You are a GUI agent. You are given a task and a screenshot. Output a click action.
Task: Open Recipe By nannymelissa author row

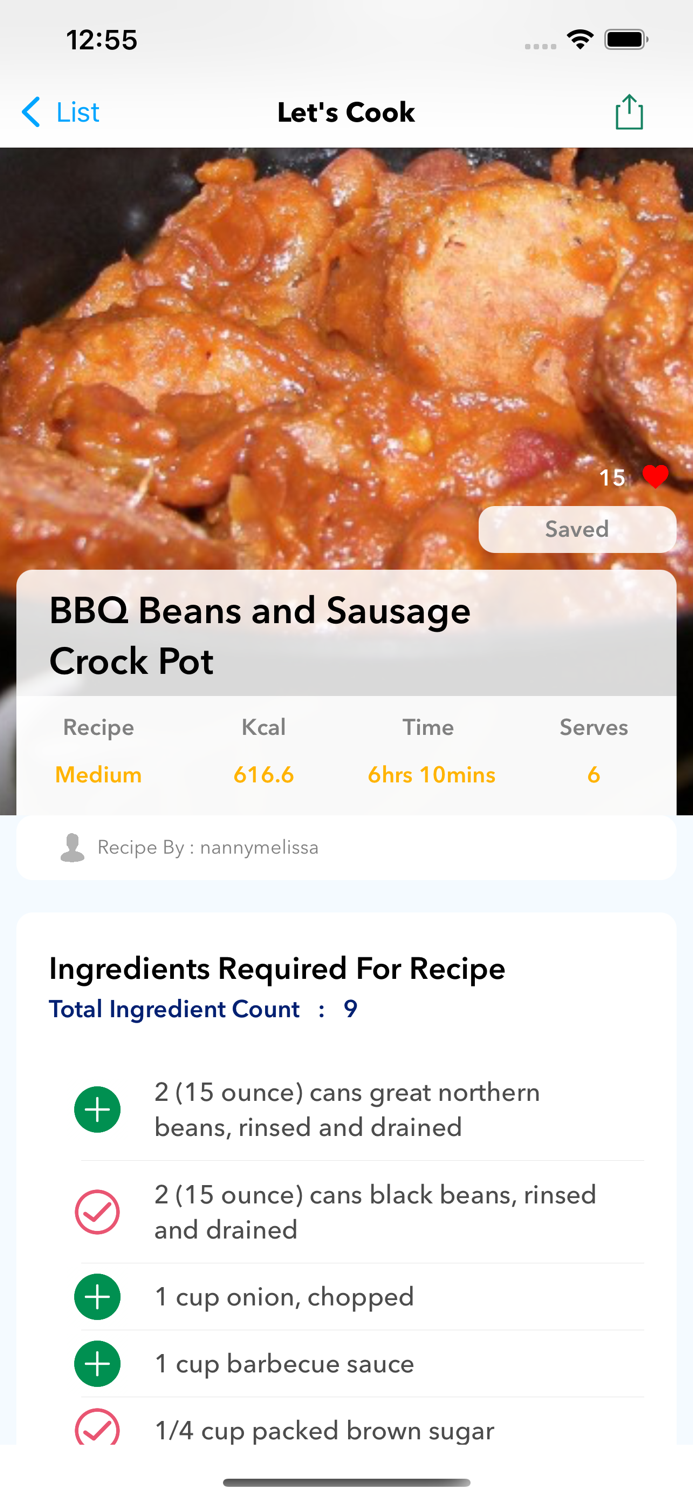pyautogui.click(x=208, y=847)
